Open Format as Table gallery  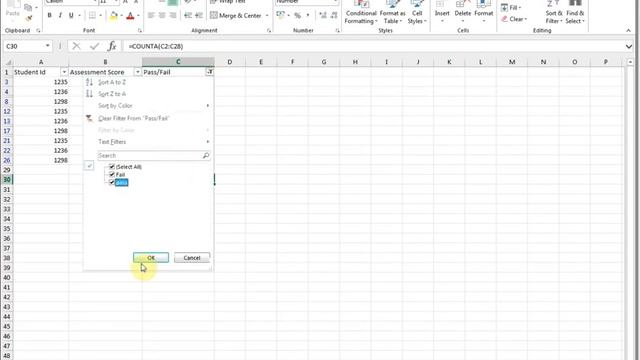(392, 12)
